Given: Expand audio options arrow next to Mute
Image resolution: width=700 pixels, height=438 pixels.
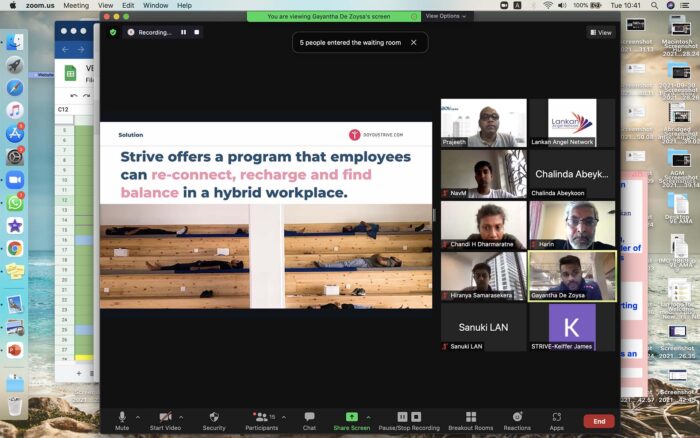Looking at the screenshot, I should point(137,416).
